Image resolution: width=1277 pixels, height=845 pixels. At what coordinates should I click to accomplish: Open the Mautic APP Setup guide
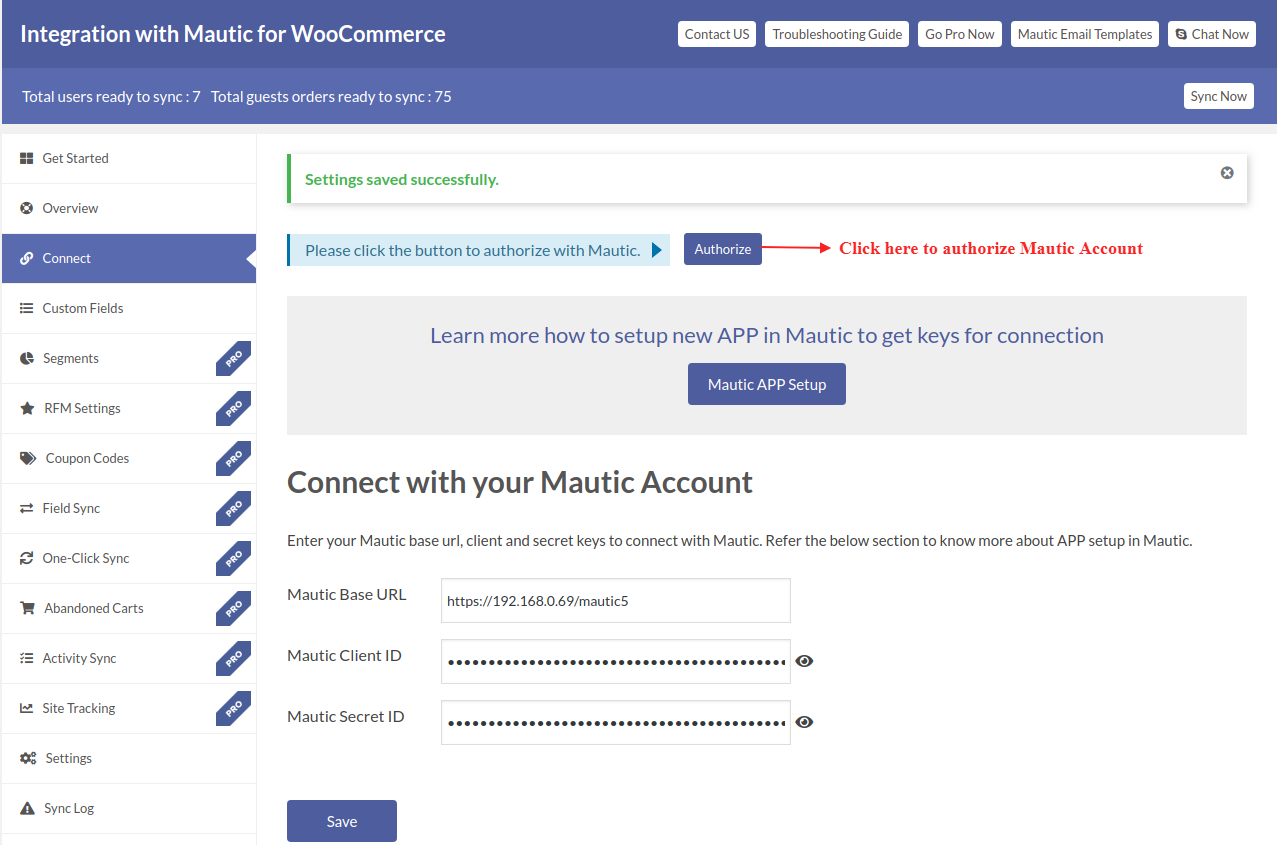click(767, 384)
